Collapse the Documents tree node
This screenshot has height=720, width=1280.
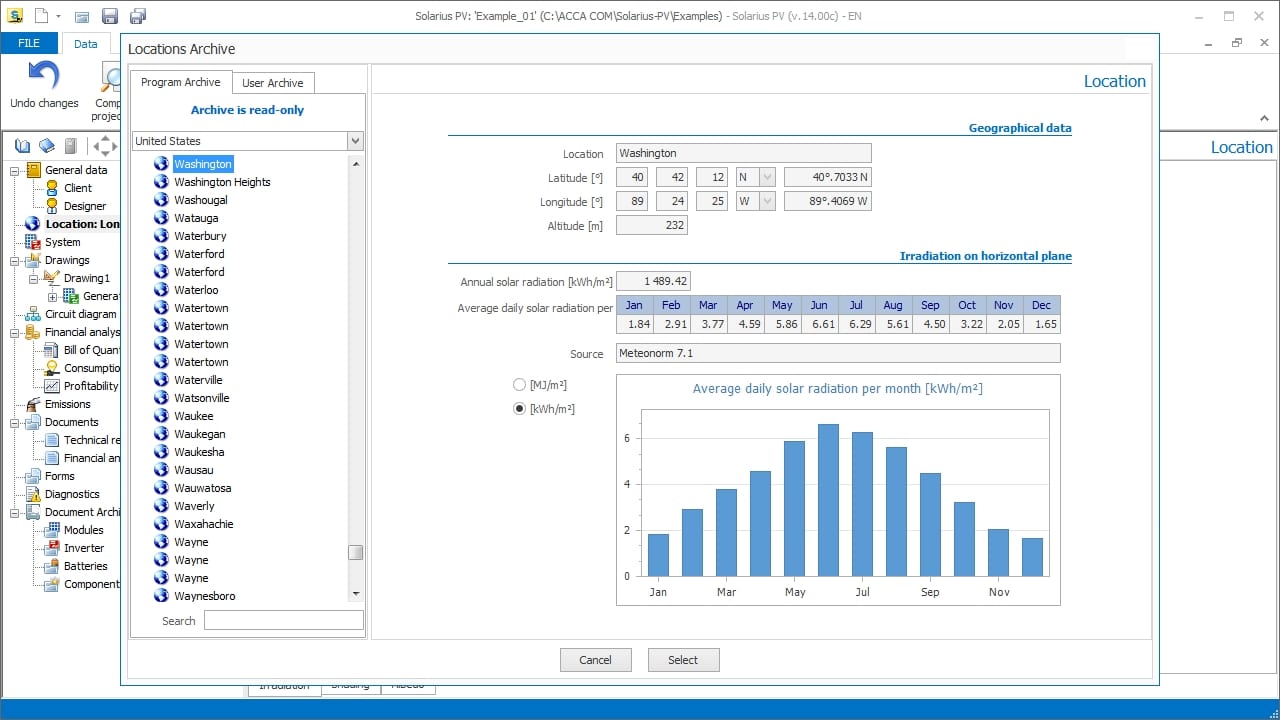16,422
